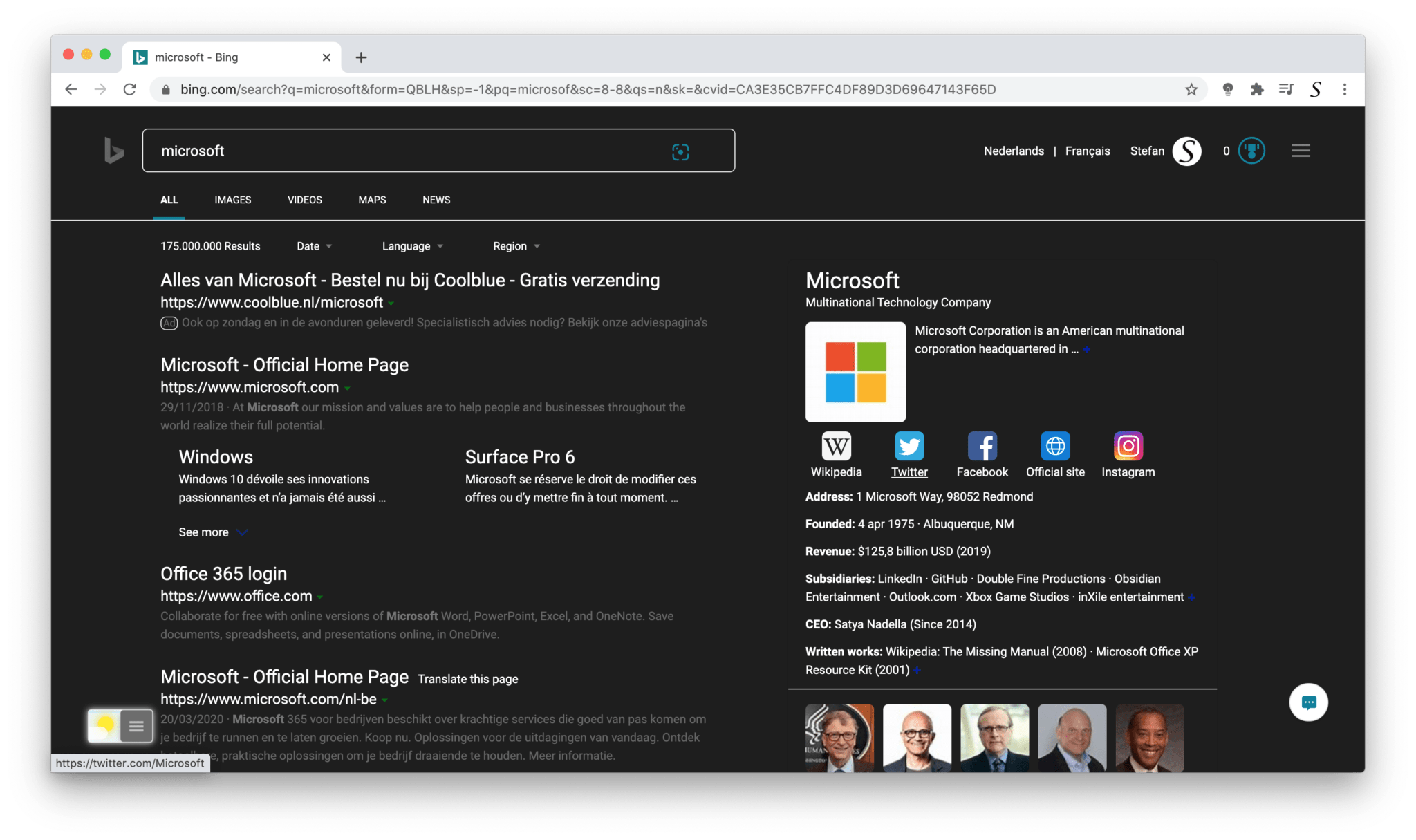The image size is (1416, 840).
Task: Open the chat feedback bubble button
Action: (1308, 702)
